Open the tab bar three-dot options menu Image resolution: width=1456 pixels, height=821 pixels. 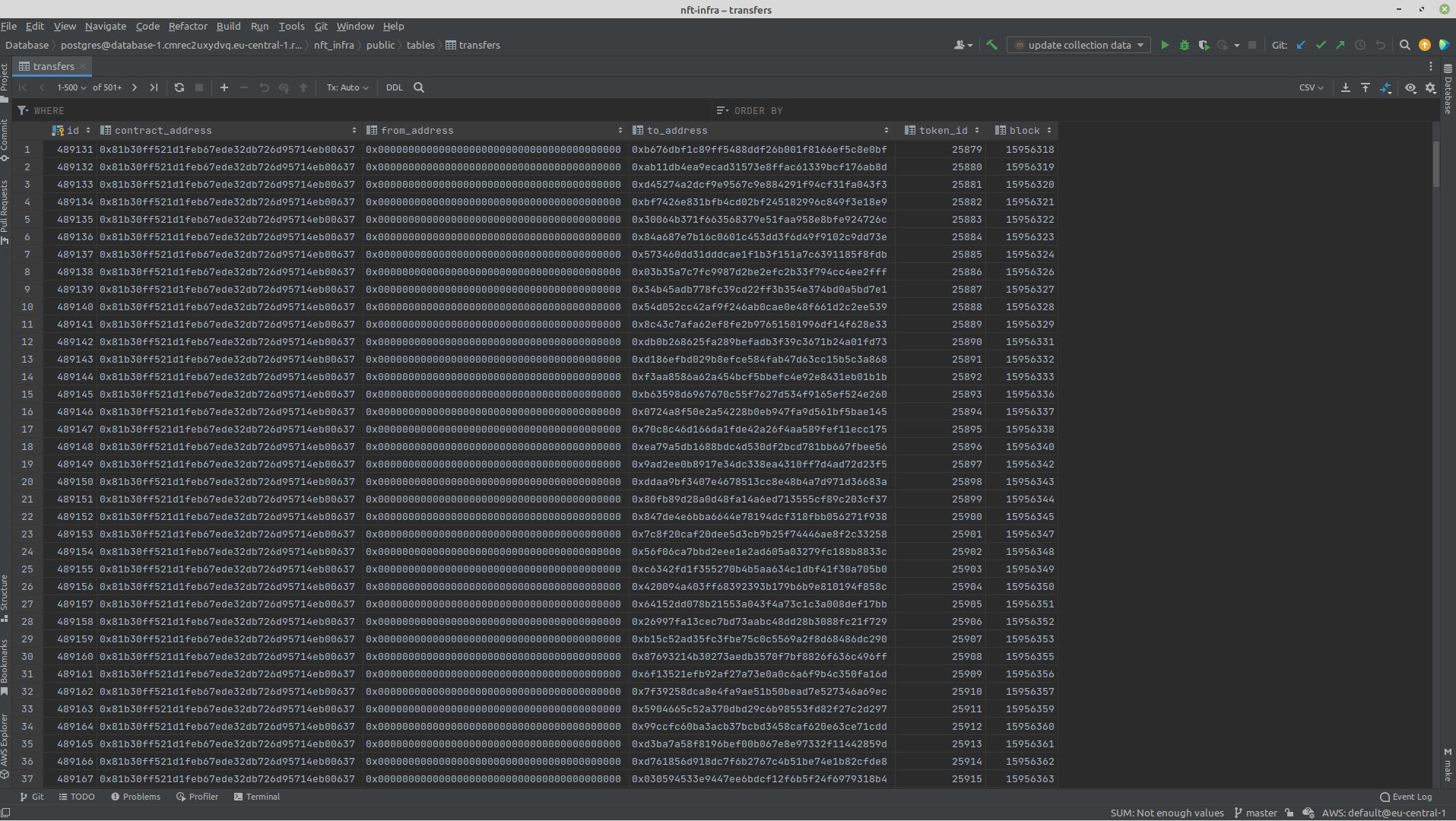click(1430, 67)
